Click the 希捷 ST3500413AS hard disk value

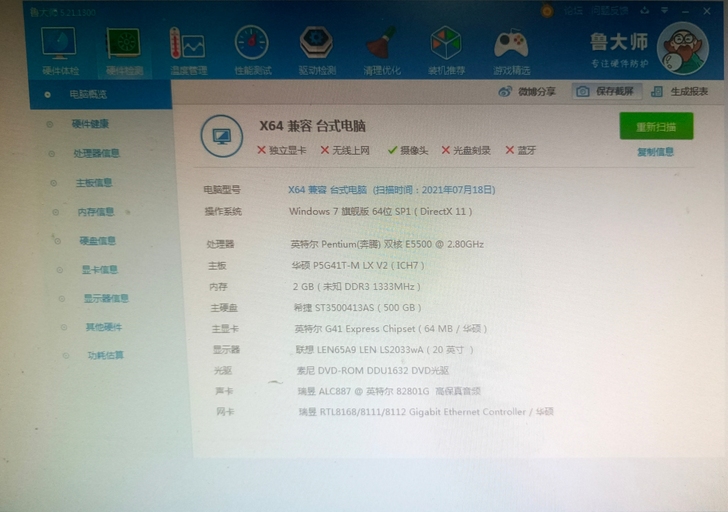pos(358,308)
